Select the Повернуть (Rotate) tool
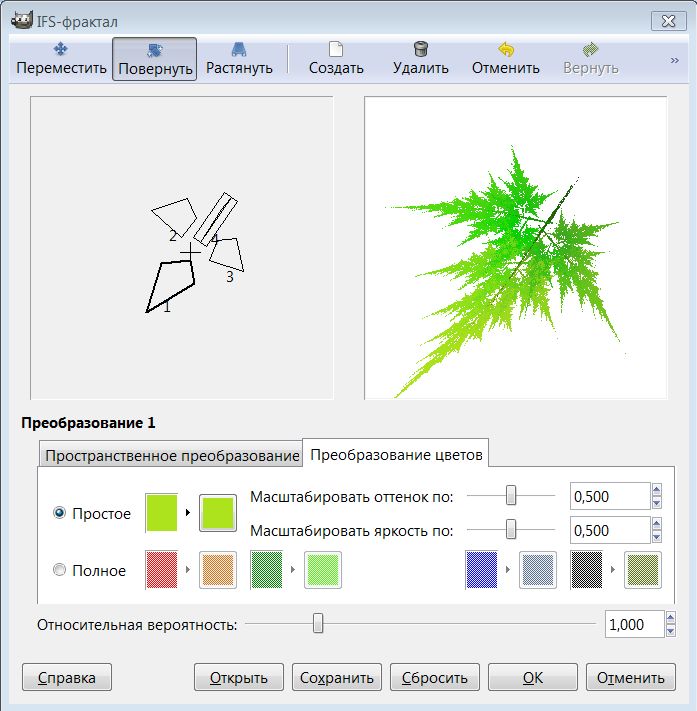The height and width of the screenshot is (711, 697). (154, 59)
